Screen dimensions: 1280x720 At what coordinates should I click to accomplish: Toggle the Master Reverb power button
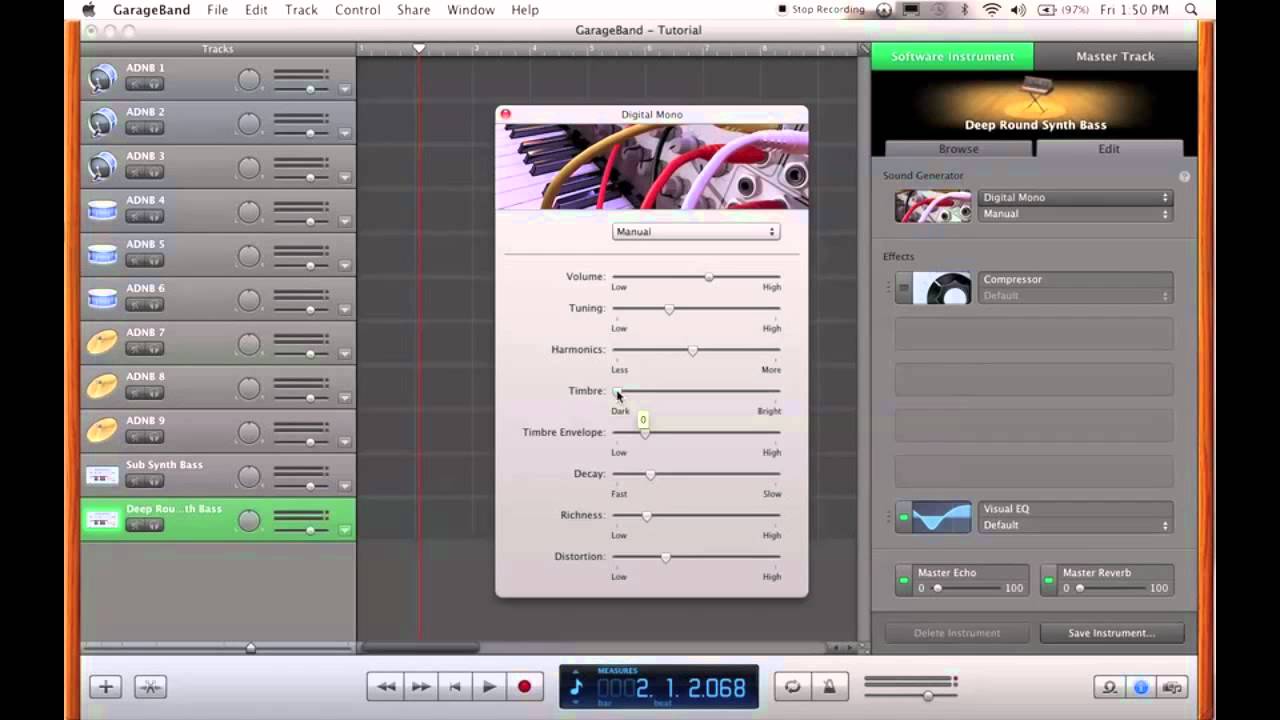pos(1049,580)
